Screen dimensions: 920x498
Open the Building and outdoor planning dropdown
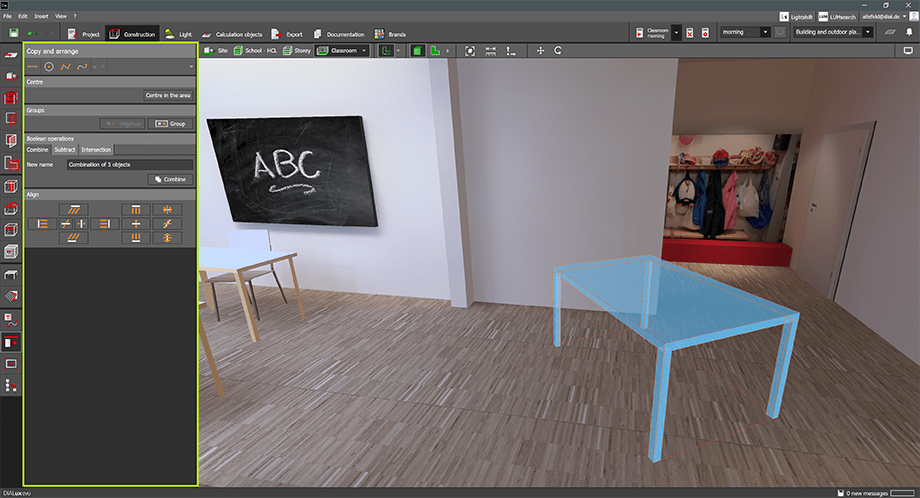pyautogui.click(x=831, y=32)
